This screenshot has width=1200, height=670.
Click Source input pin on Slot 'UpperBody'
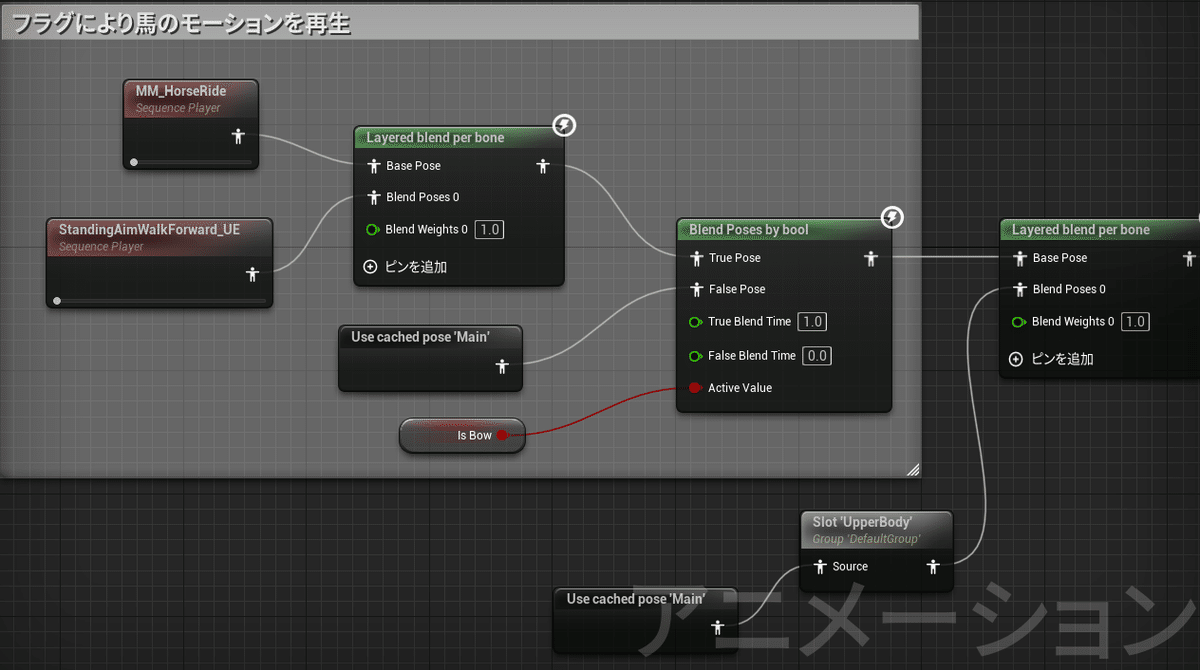click(x=820, y=567)
